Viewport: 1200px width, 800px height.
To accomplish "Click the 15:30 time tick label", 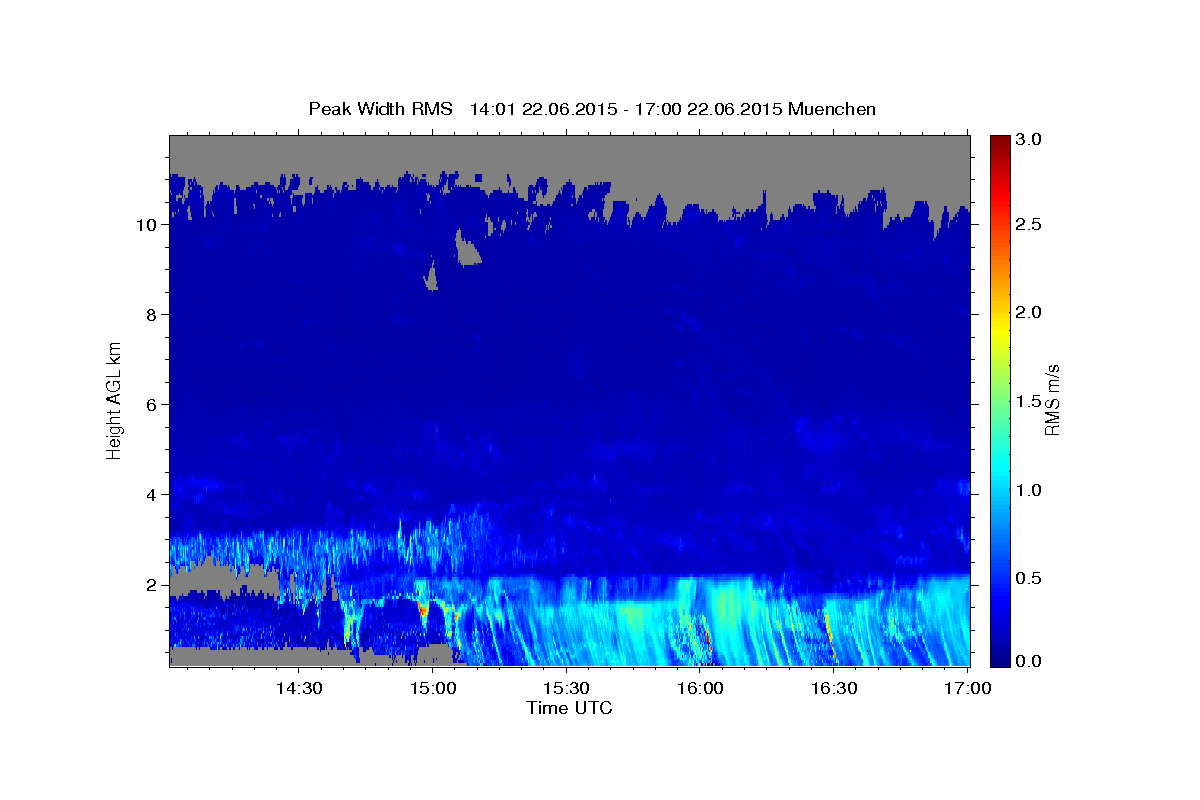I will point(566,688).
